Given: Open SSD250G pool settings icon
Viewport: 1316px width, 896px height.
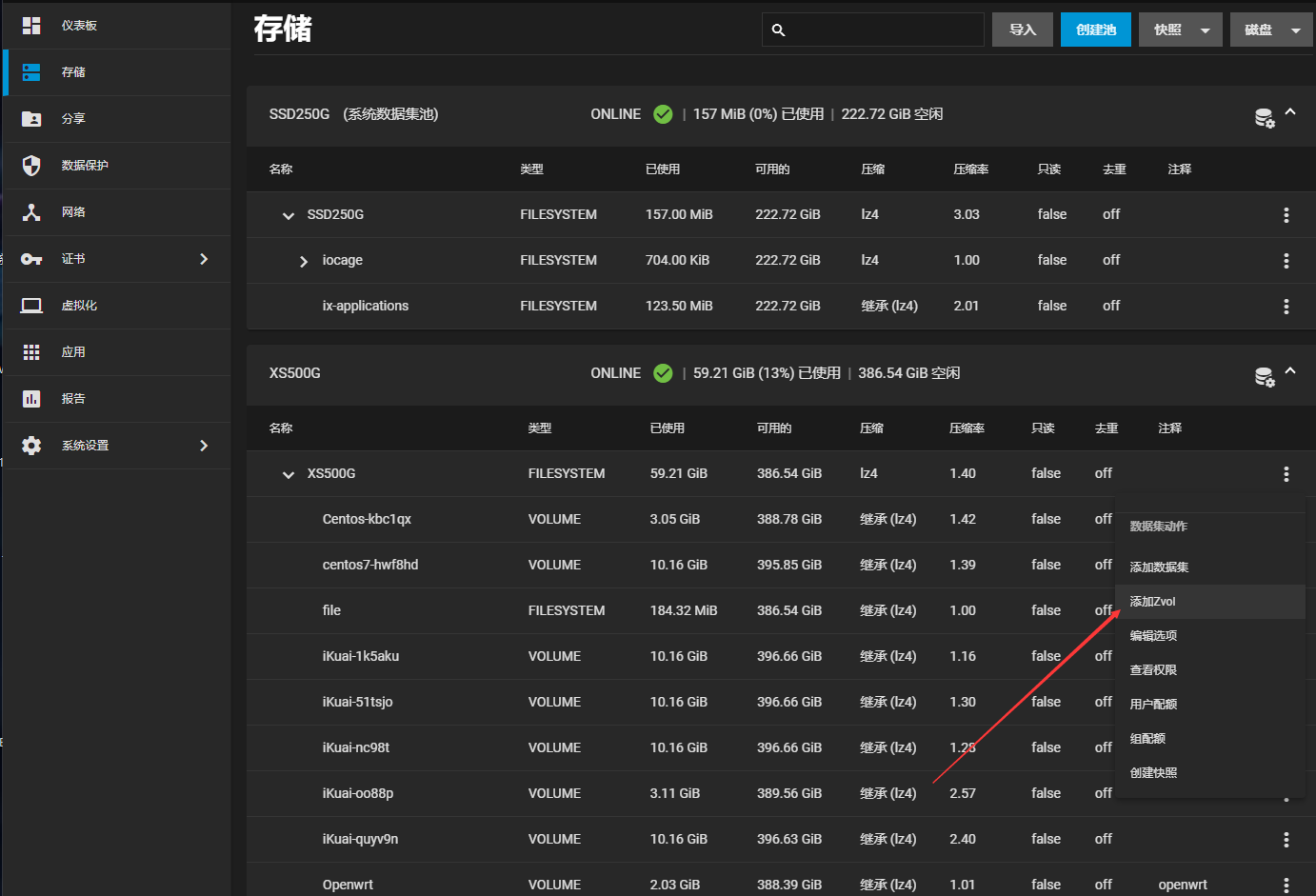Looking at the screenshot, I should (x=1264, y=118).
